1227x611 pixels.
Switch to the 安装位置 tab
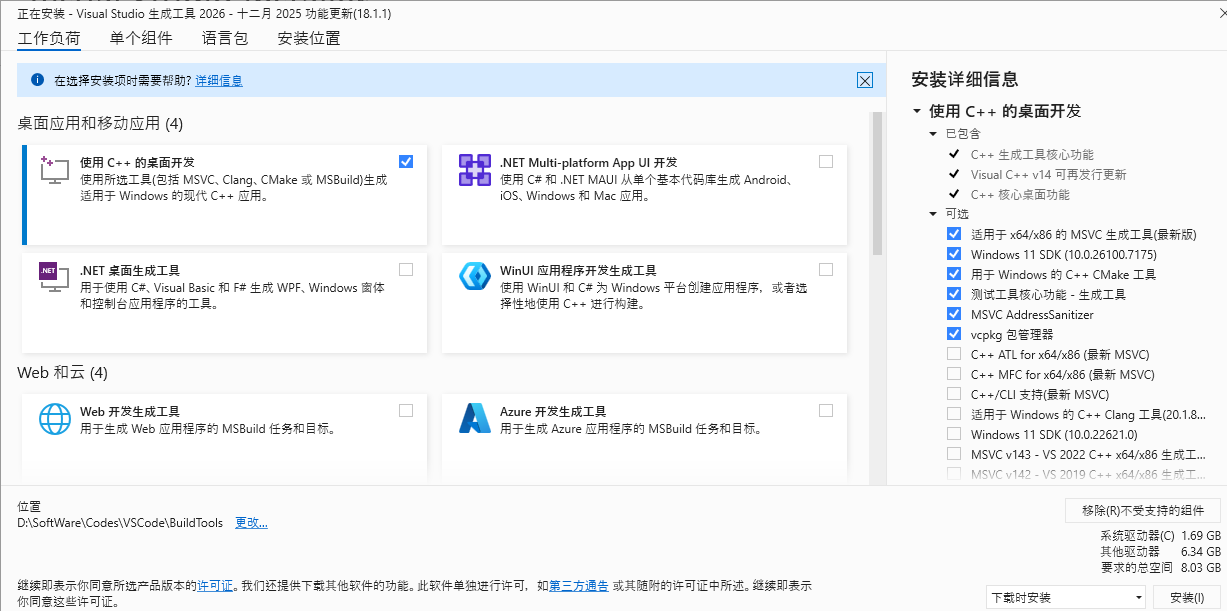[309, 39]
